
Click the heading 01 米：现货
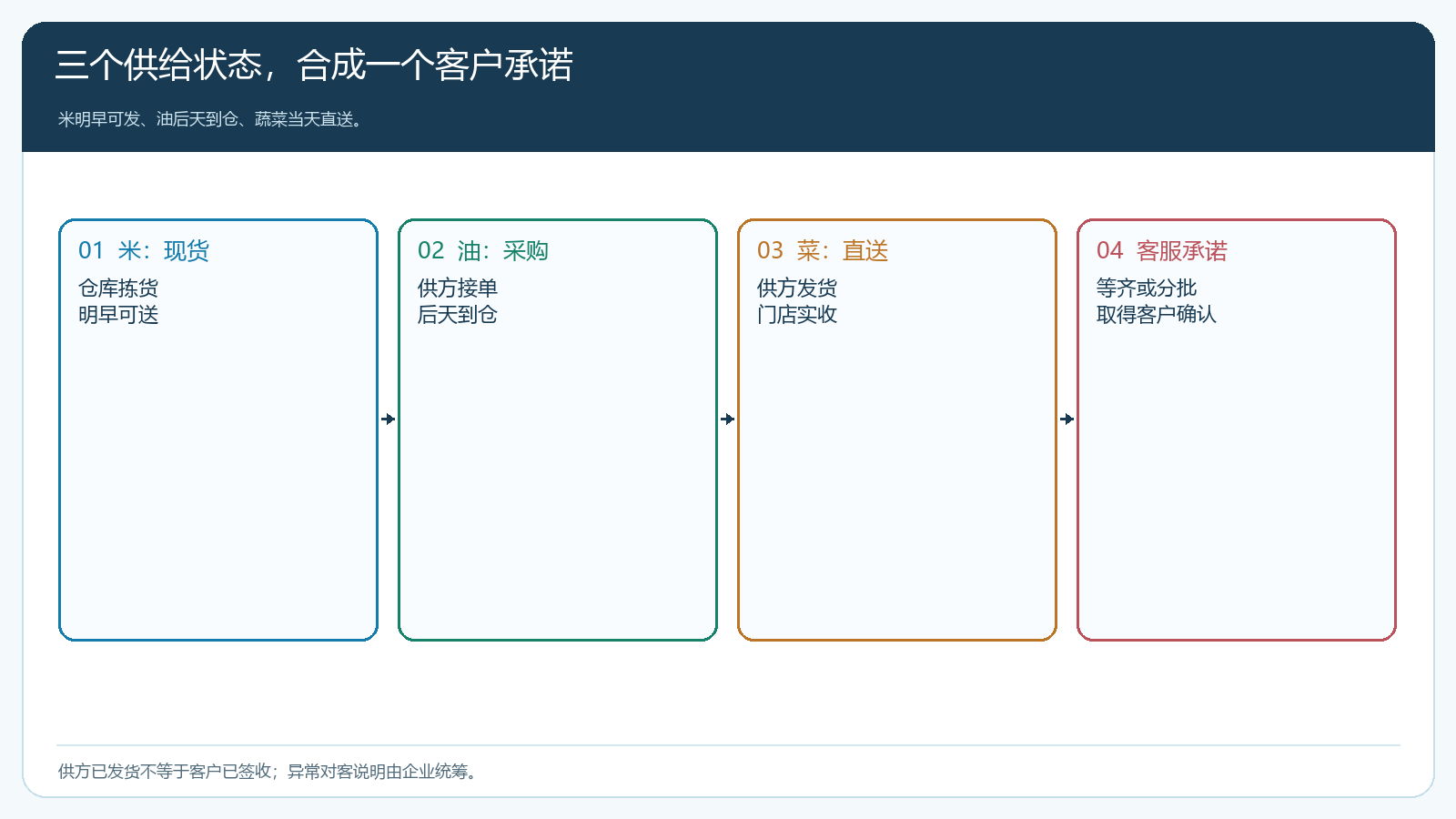(144, 251)
